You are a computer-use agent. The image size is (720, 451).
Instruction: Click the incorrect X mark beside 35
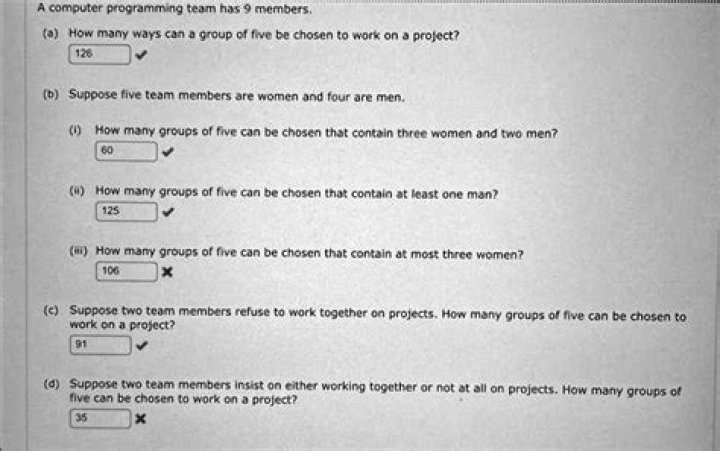141,420
